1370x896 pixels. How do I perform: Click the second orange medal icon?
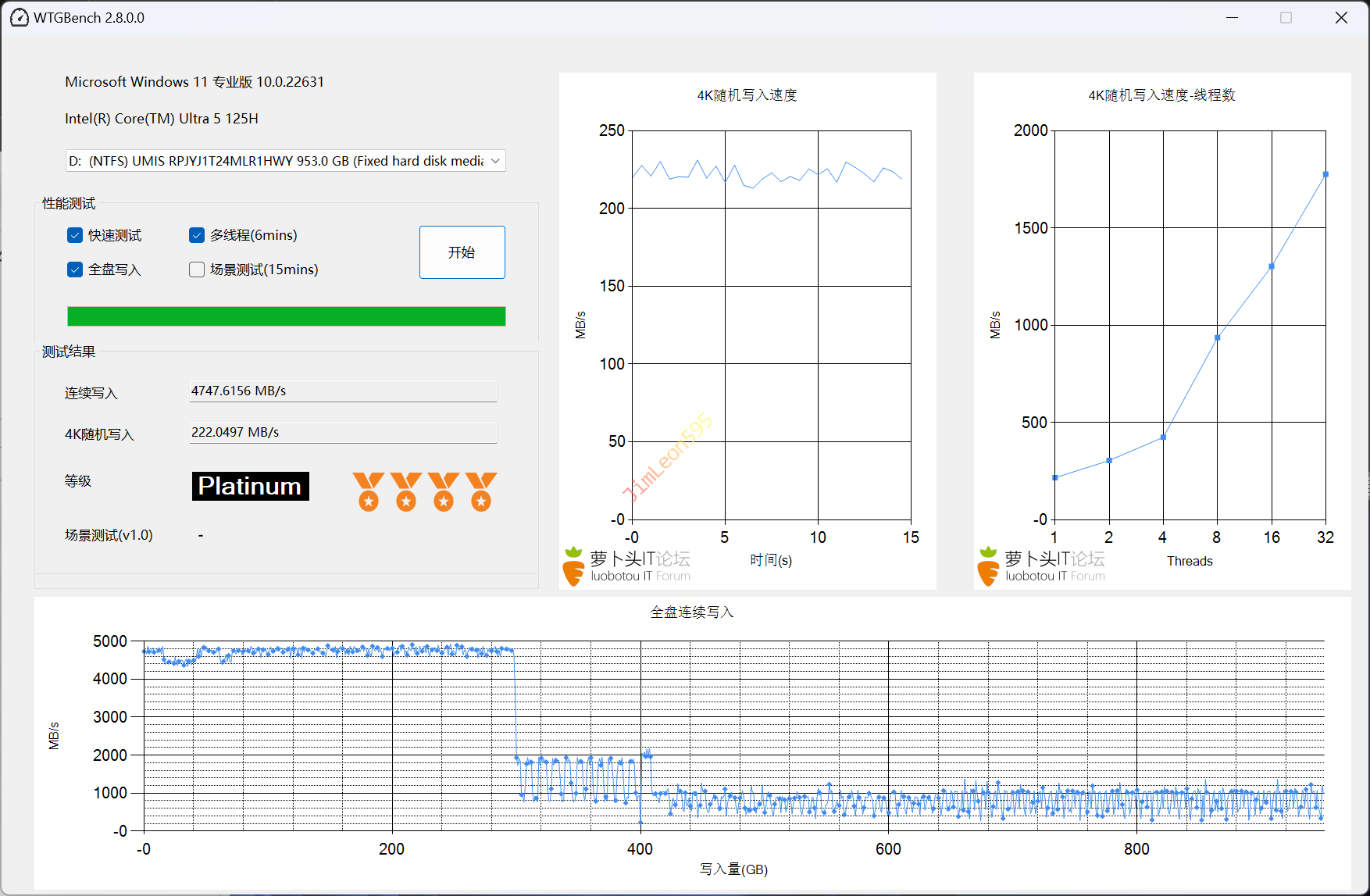pyautogui.click(x=405, y=491)
